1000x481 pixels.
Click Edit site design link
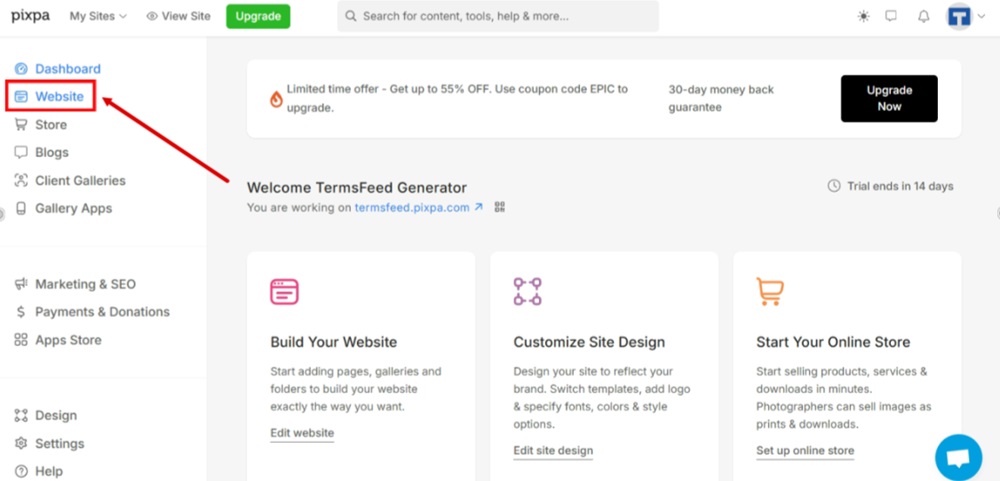point(553,451)
